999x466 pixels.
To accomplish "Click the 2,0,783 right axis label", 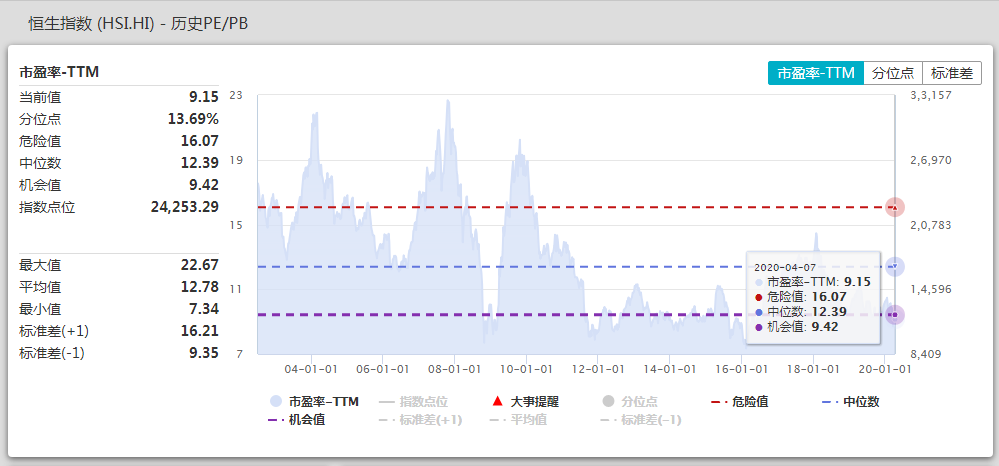I will [931, 225].
